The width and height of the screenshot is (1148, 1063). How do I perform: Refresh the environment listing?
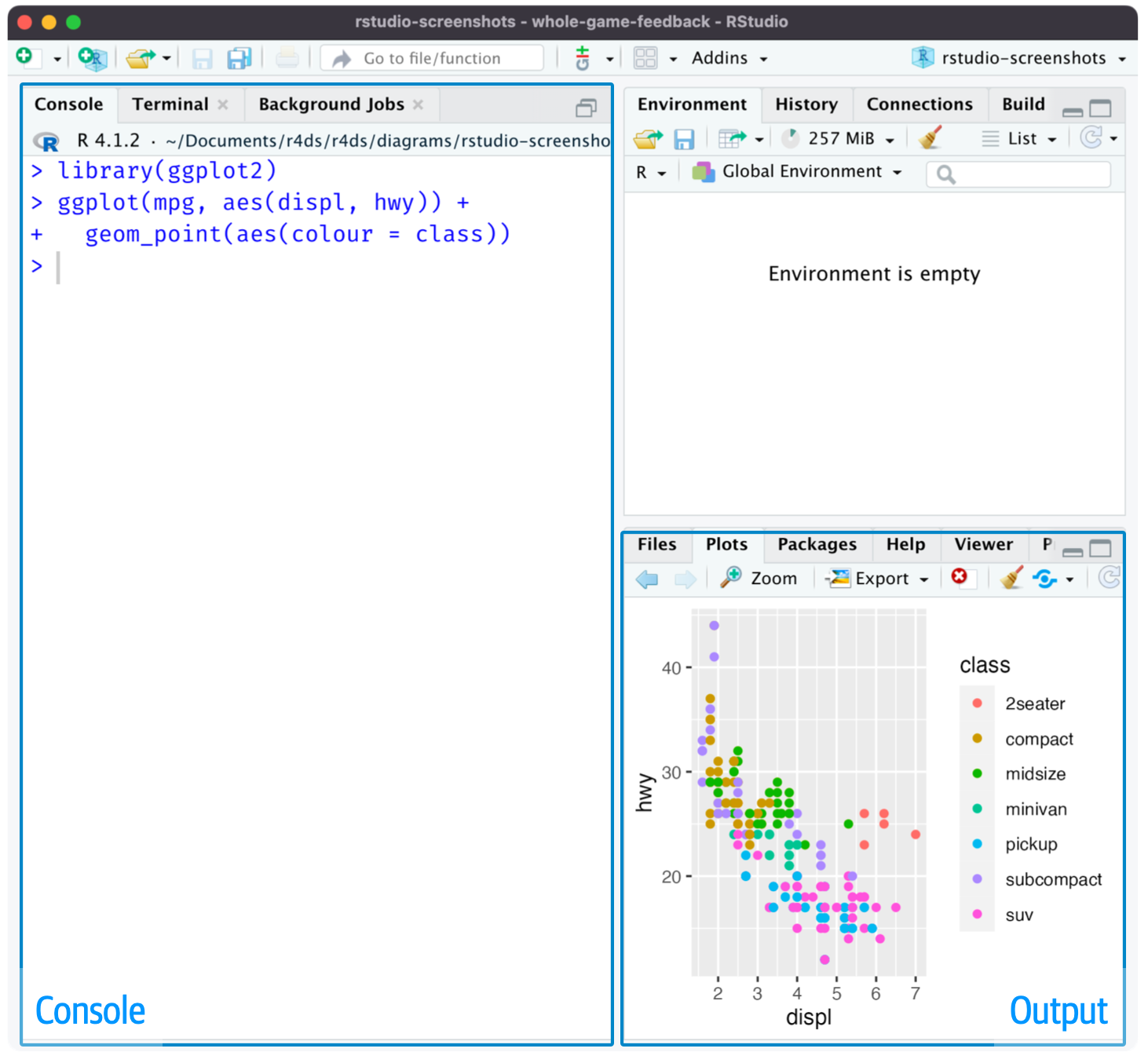click(1092, 137)
